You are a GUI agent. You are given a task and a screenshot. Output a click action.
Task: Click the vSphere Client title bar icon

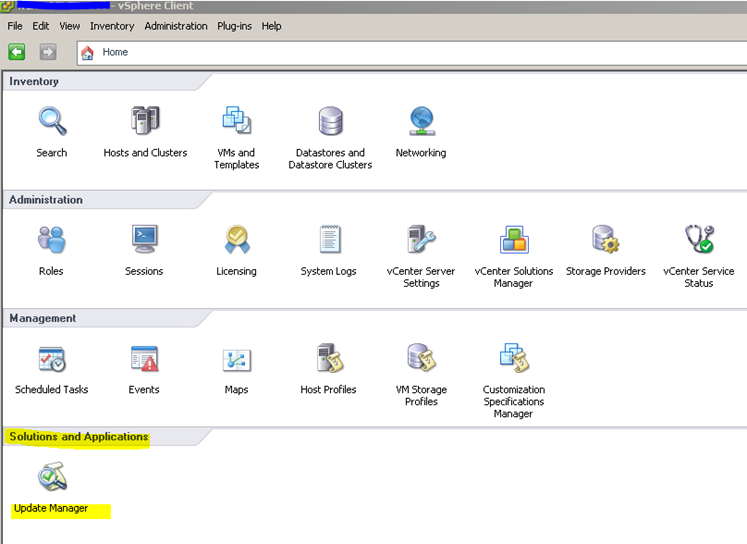coord(7,6)
